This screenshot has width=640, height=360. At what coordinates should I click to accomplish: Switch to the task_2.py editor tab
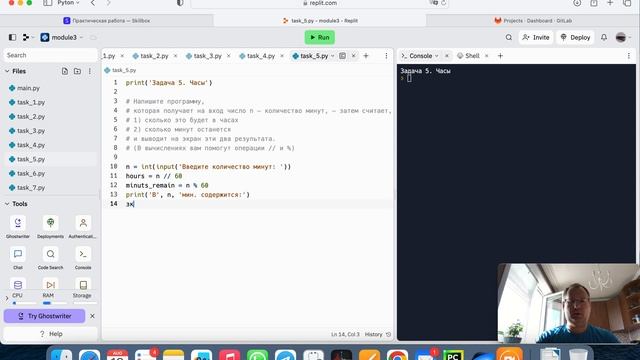coord(151,56)
